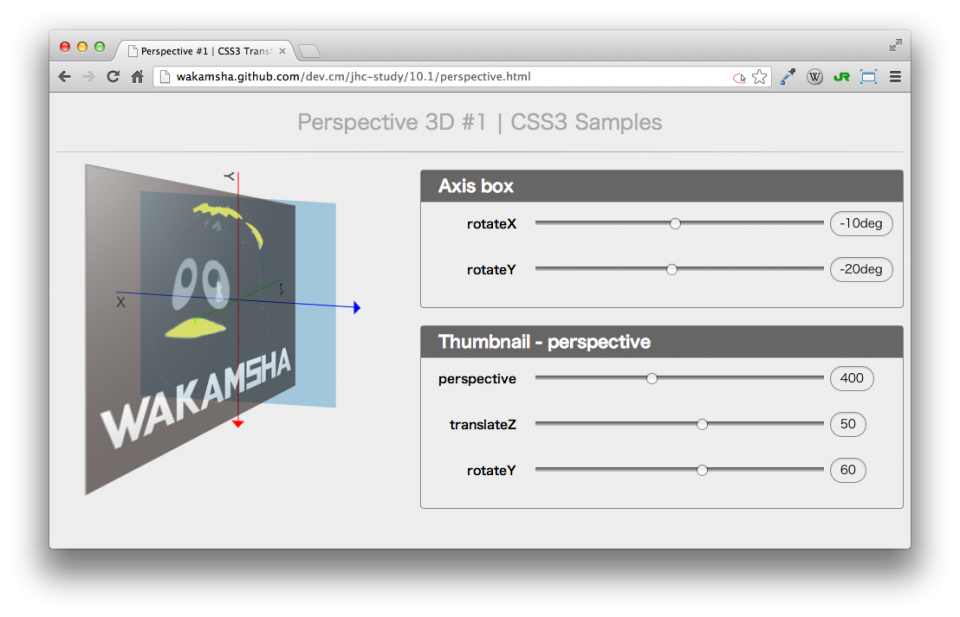Bookmark this page with the star icon

[x=760, y=76]
